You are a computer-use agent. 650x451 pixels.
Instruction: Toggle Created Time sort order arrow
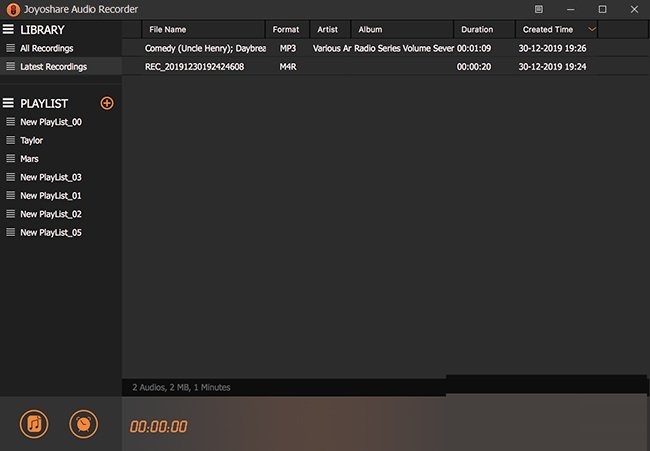click(x=592, y=29)
